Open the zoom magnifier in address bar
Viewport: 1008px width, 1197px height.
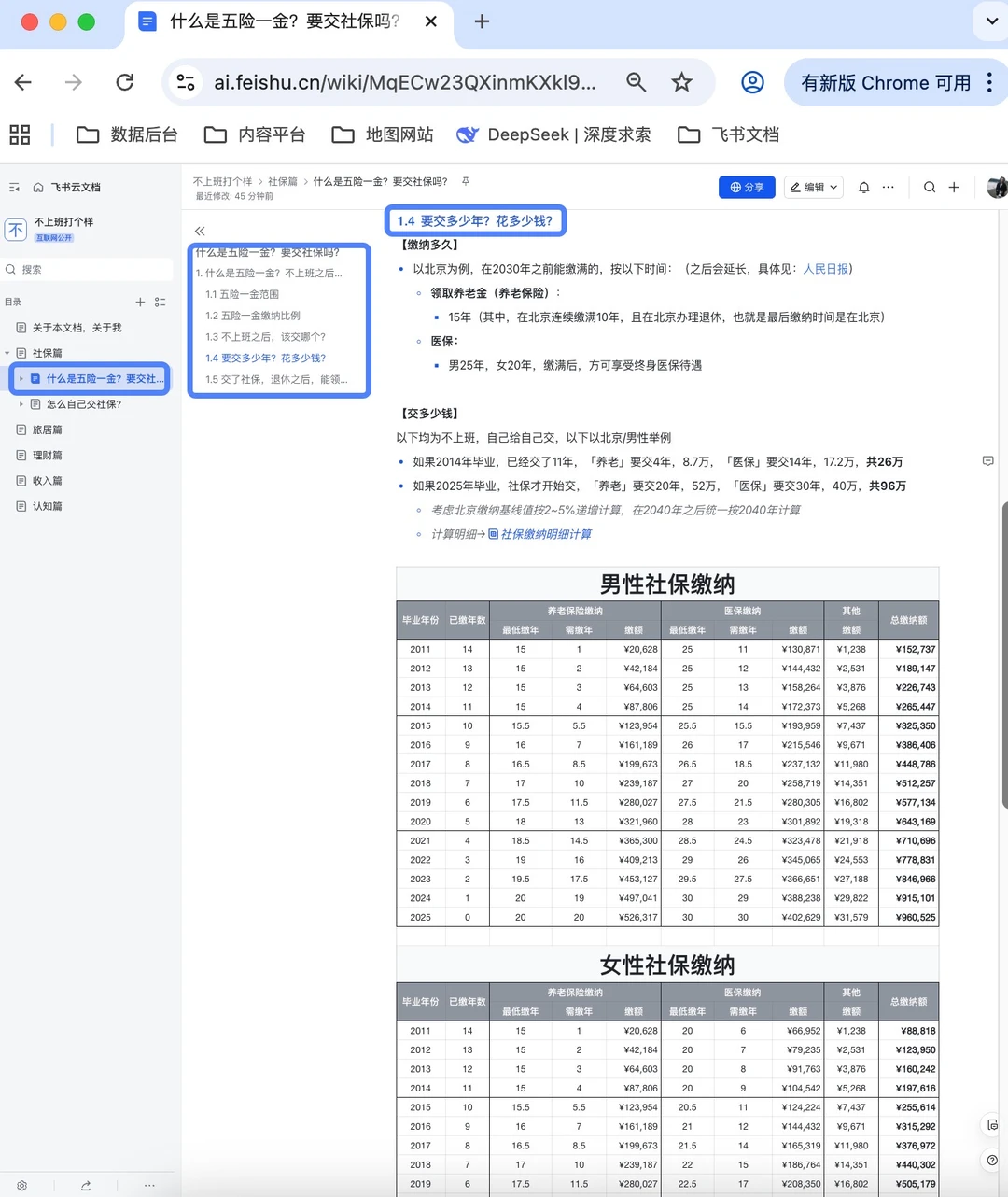(636, 82)
